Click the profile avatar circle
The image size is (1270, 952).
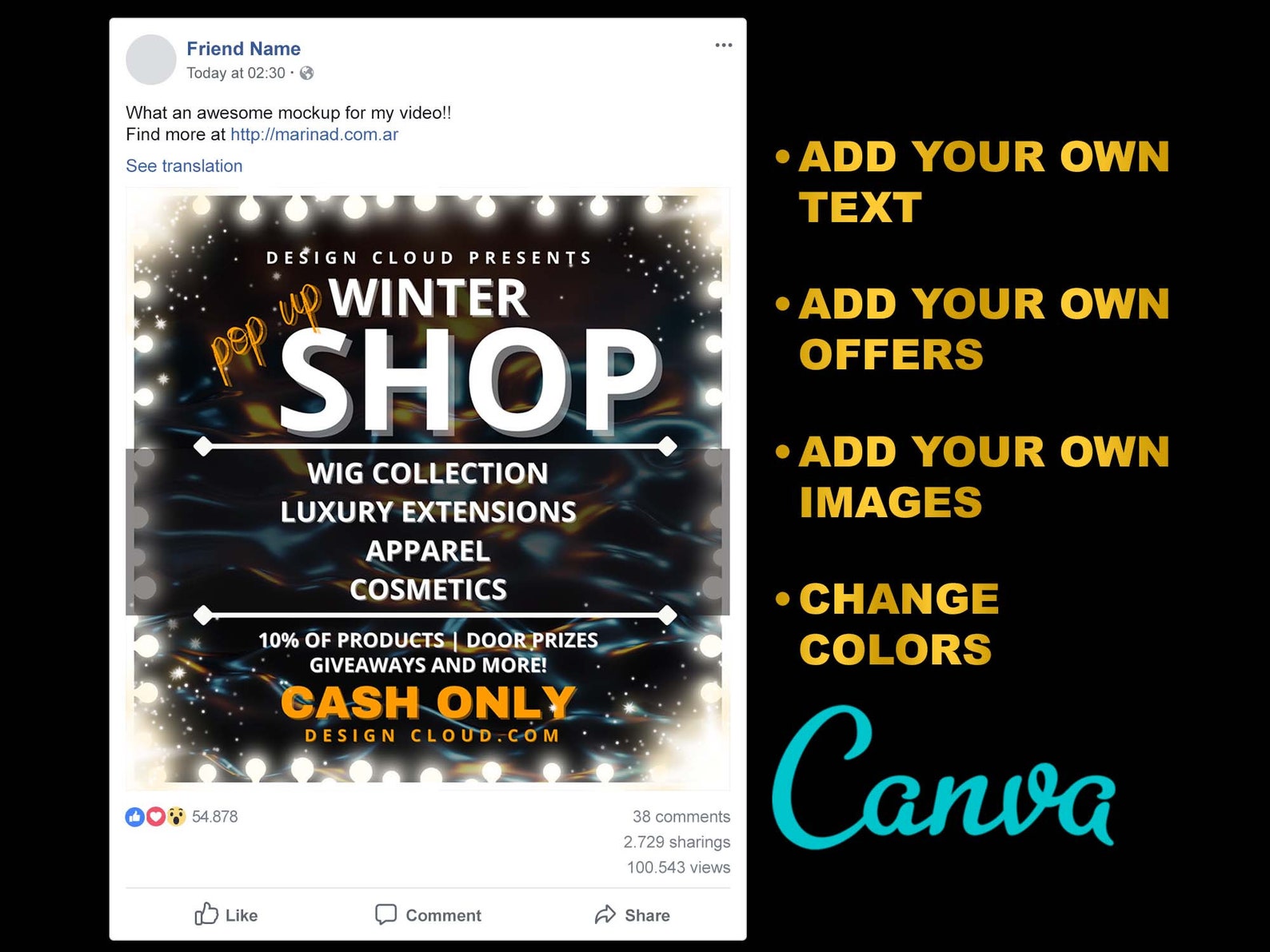tap(151, 60)
